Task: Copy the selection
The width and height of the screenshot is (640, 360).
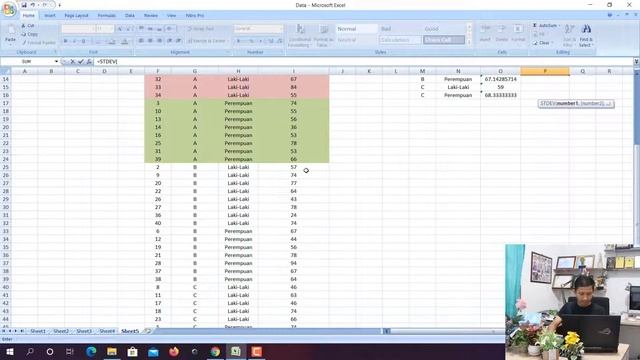Action: pyautogui.click(x=29, y=34)
